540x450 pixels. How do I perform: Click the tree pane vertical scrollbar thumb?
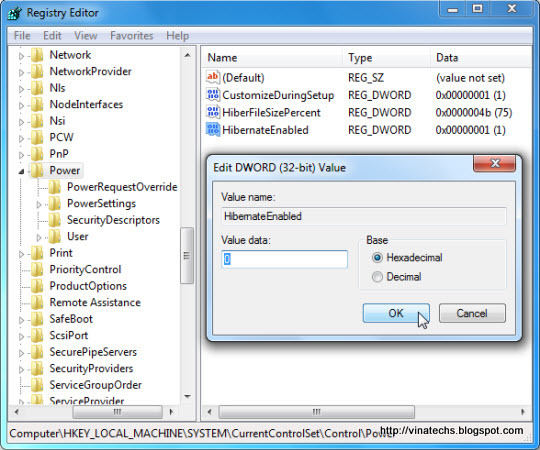pyautogui.click(x=187, y=255)
